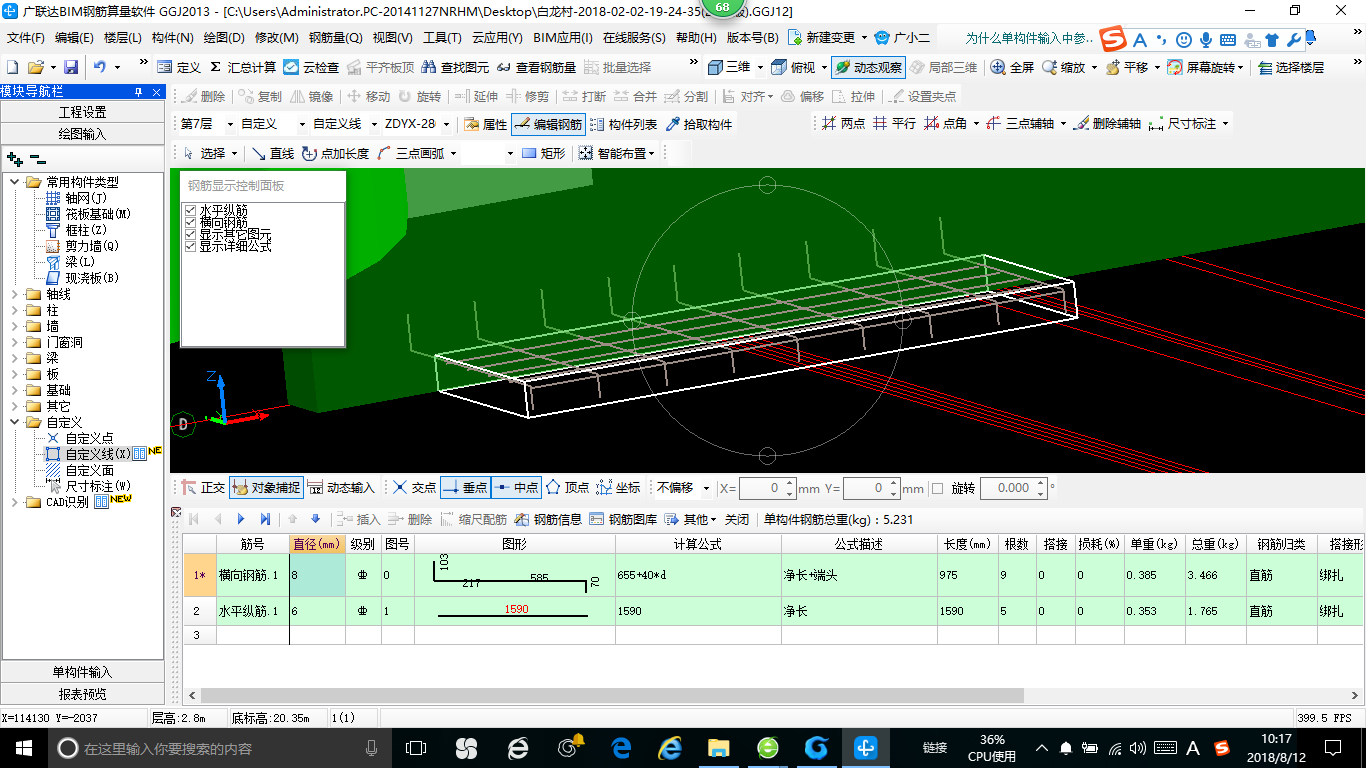Select 点加长度 point-length tool
This screenshot has height=768, width=1366.
pos(335,153)
